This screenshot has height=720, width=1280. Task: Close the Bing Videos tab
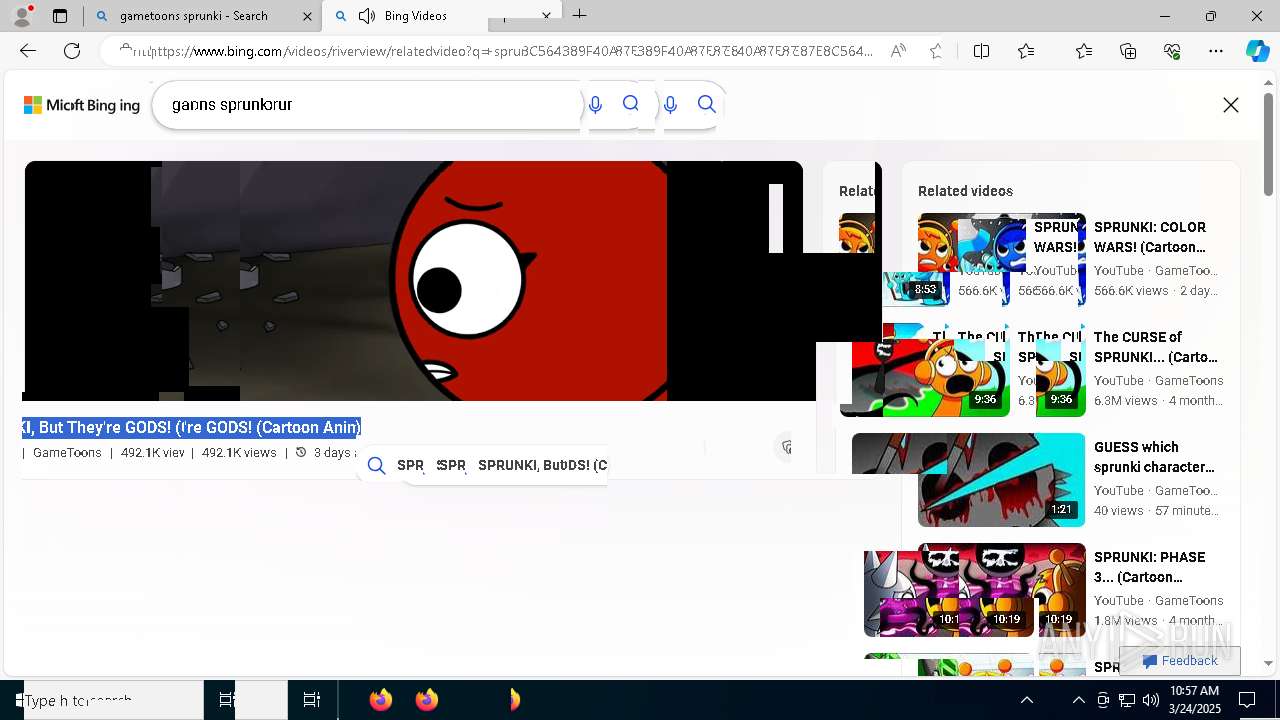pyautogui.click(x=547, y=16)
